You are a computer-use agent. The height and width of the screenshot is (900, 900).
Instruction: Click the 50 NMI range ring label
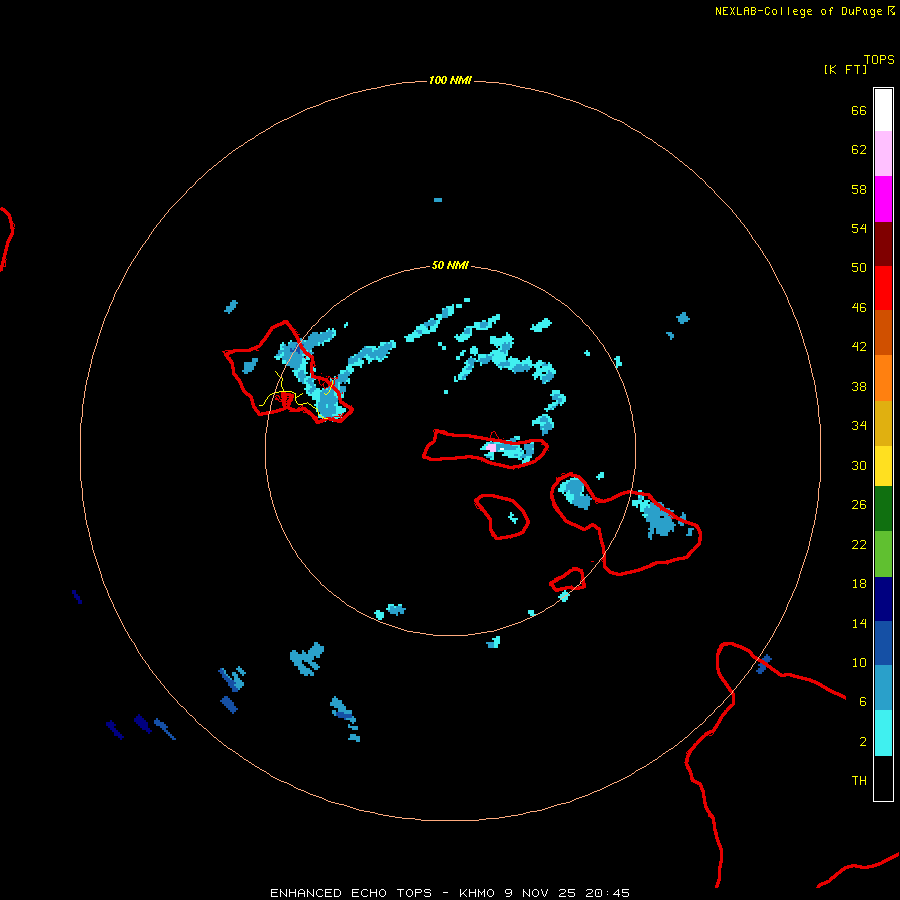[450, 265]
